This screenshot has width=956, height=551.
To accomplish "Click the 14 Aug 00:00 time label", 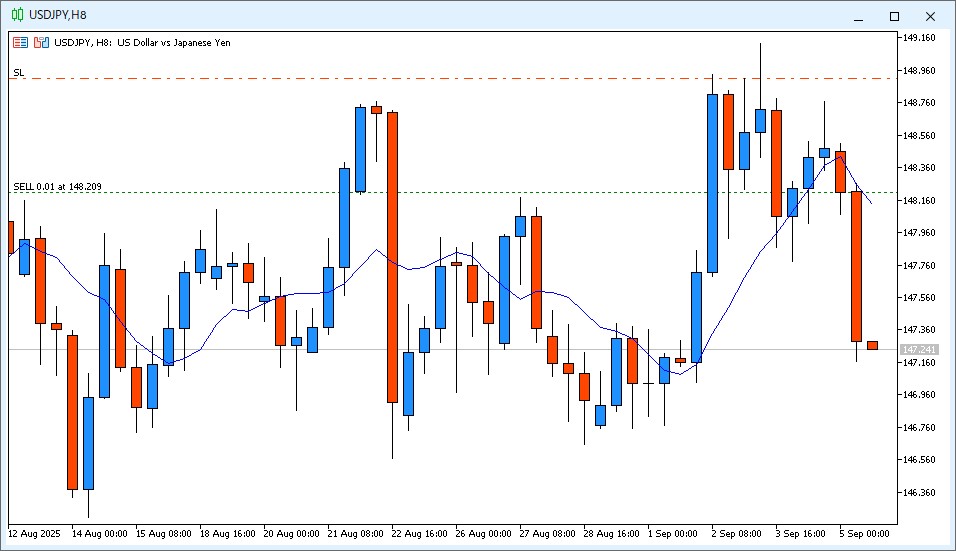I will pos(99,534).
